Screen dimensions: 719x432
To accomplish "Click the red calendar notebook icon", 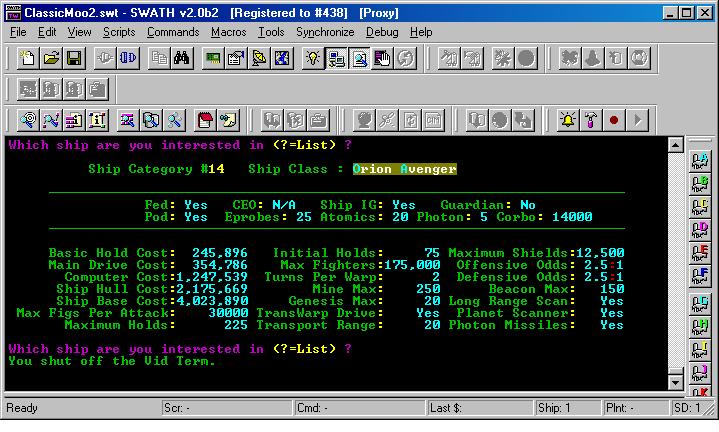I will (205, 121).
